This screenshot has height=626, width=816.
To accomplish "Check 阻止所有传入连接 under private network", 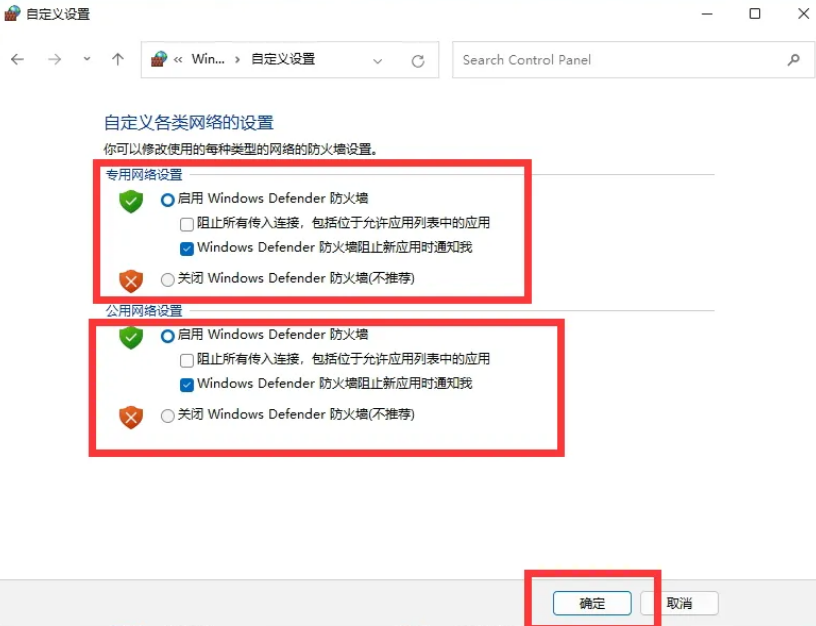I will click(187, 224).
